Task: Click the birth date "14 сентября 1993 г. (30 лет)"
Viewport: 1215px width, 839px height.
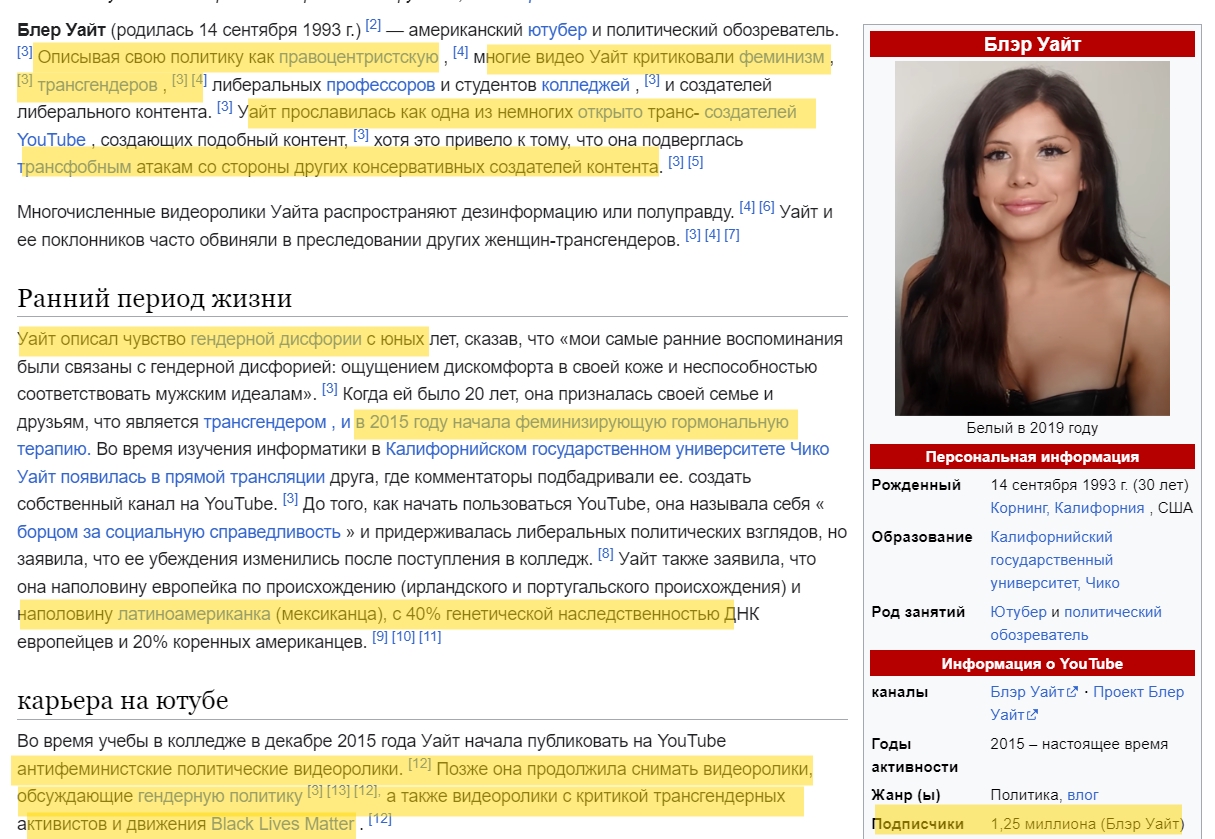Action: pyautogui.click(x=1089, y=485)
